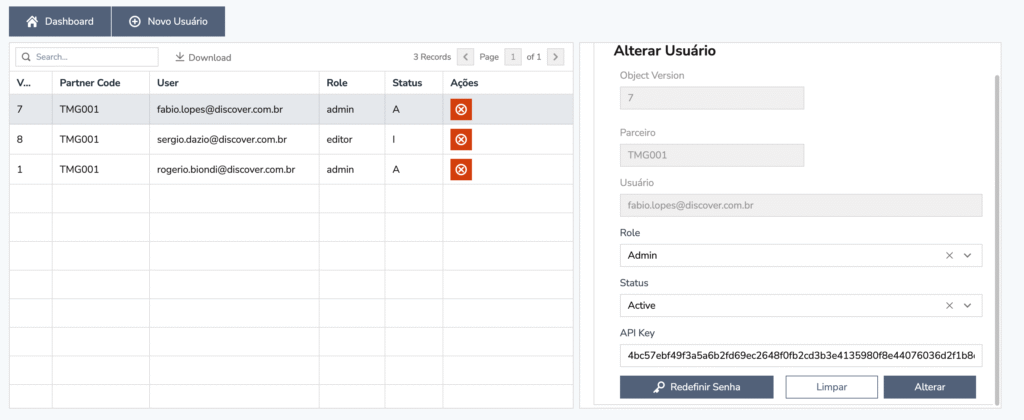Click the delete icon for fabio.lopes user
This screenshot has height=420, width=1024.
click(460, 110)
